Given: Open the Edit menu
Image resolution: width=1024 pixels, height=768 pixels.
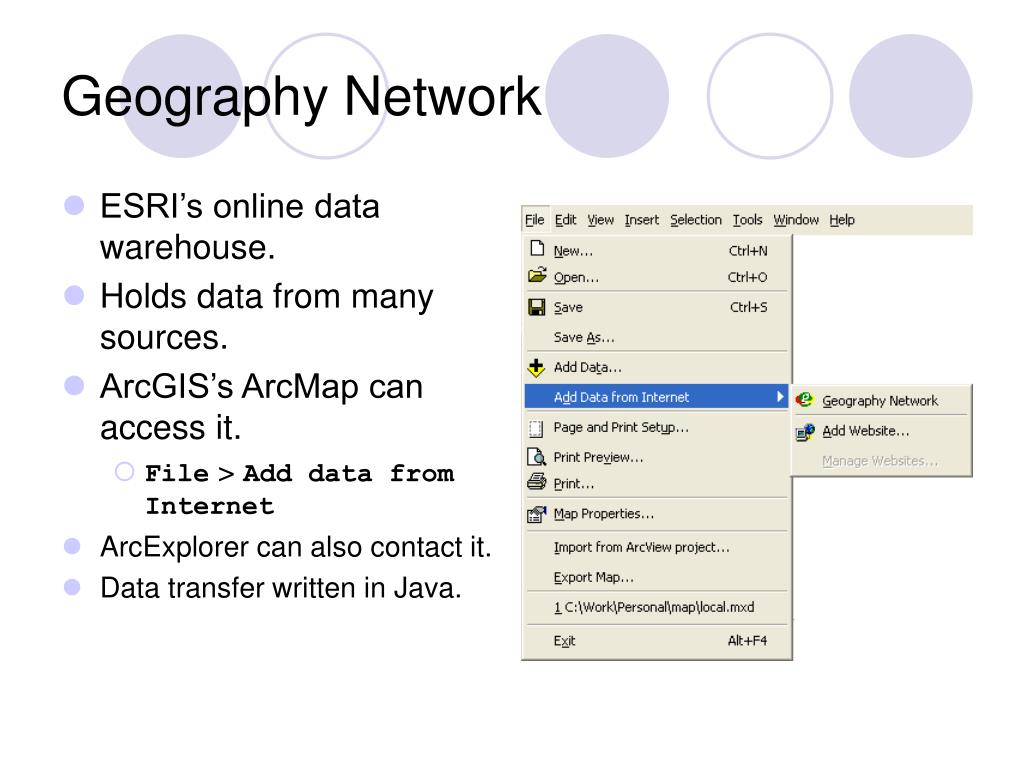Looking at the screenshot, I should [566, 220].
